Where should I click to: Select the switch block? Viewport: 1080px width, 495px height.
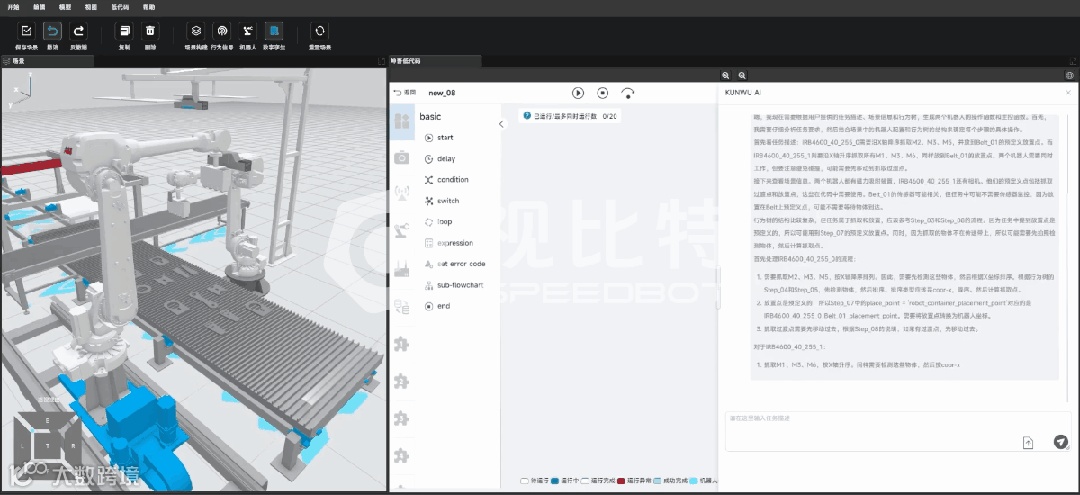(442, 201)
